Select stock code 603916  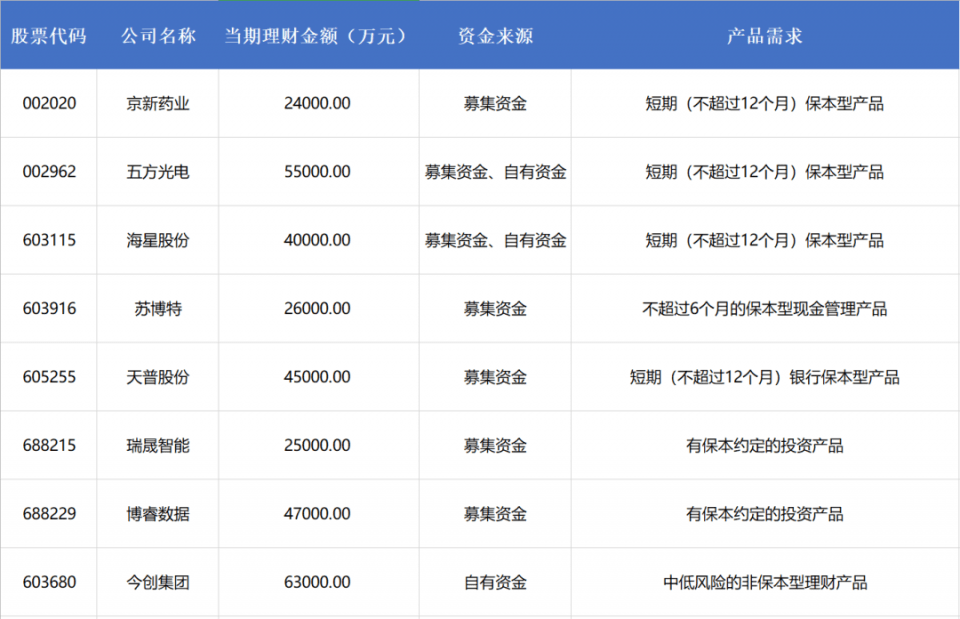(x=49, y=309)
